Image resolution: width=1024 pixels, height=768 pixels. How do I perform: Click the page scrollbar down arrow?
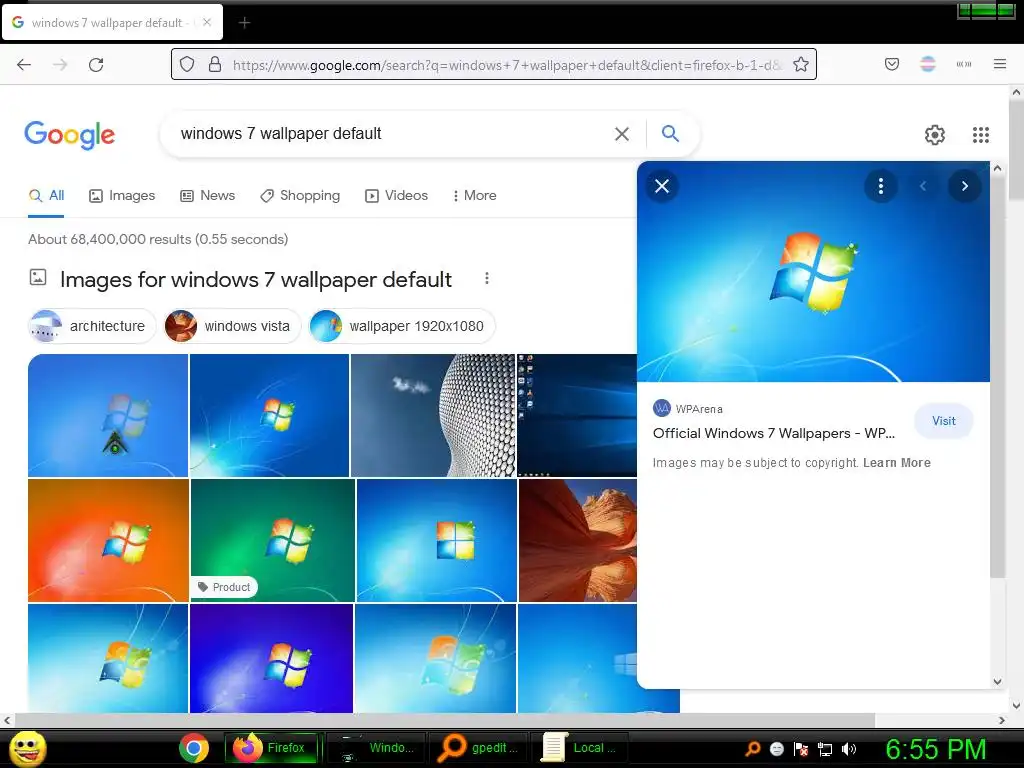1016,705
